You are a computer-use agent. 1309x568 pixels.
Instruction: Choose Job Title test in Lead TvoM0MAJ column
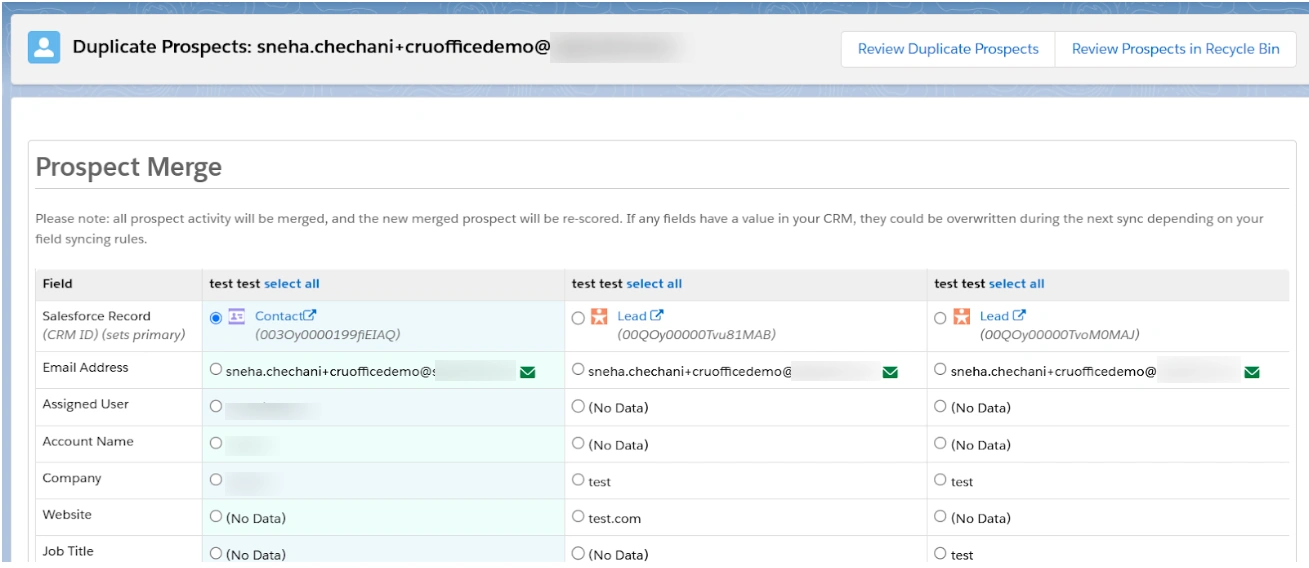[x=940, y=553]
